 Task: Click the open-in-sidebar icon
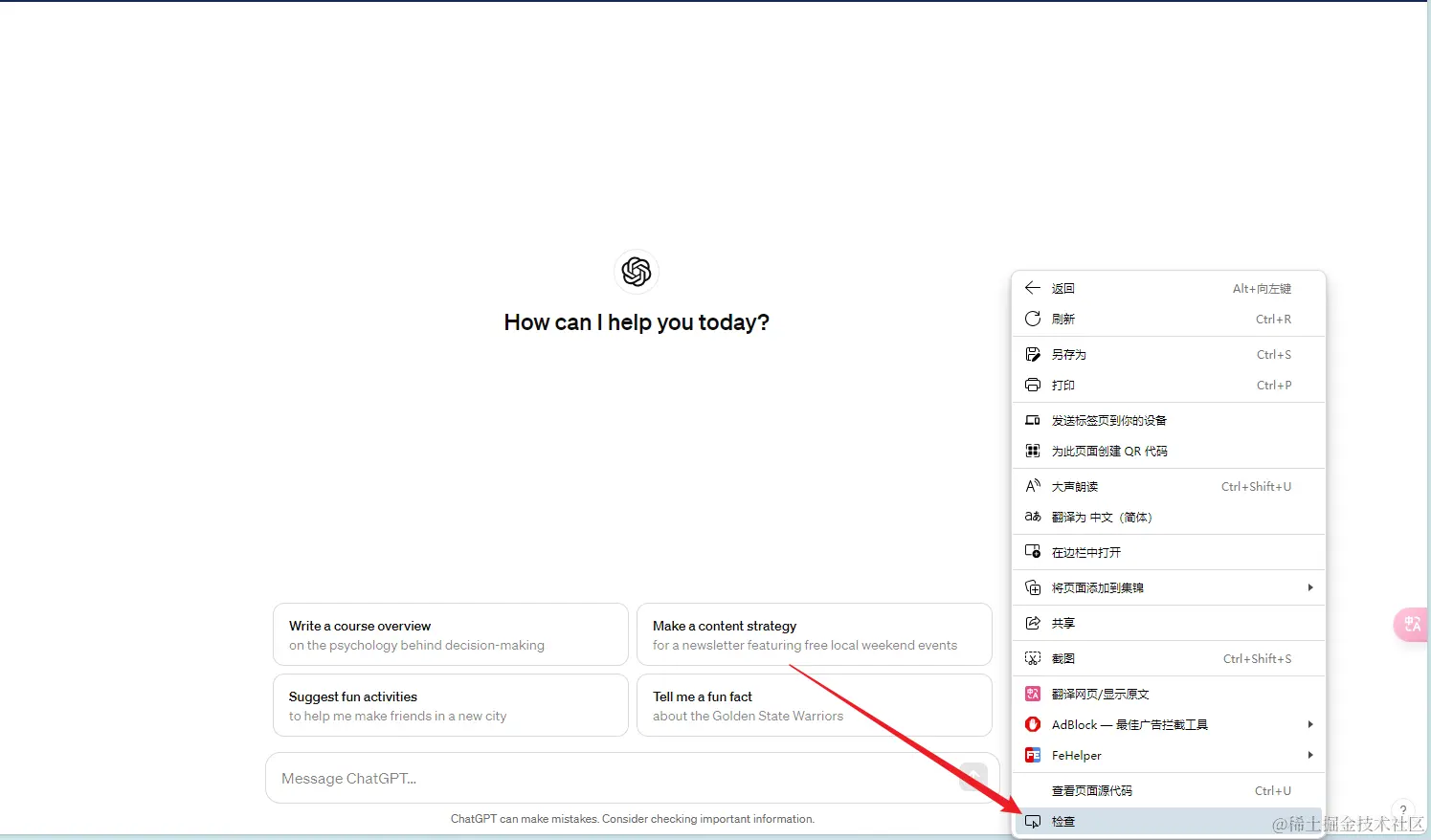1033,552
